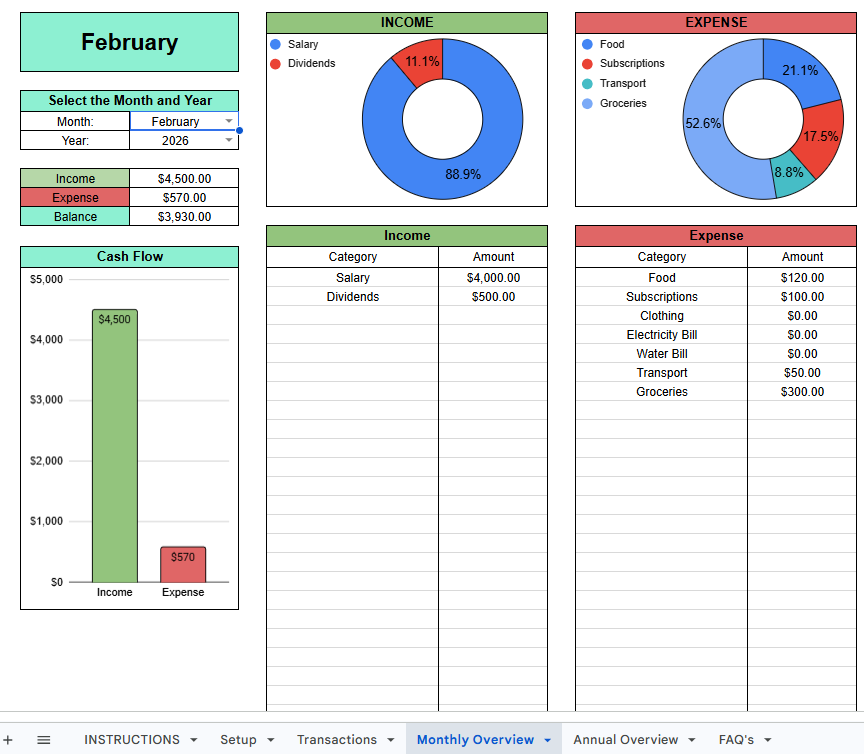Image resolution: width=864 pixels, height=754 pixels.
Task: Click the EXPENSE chart title bar
Action: coord(716,23)
